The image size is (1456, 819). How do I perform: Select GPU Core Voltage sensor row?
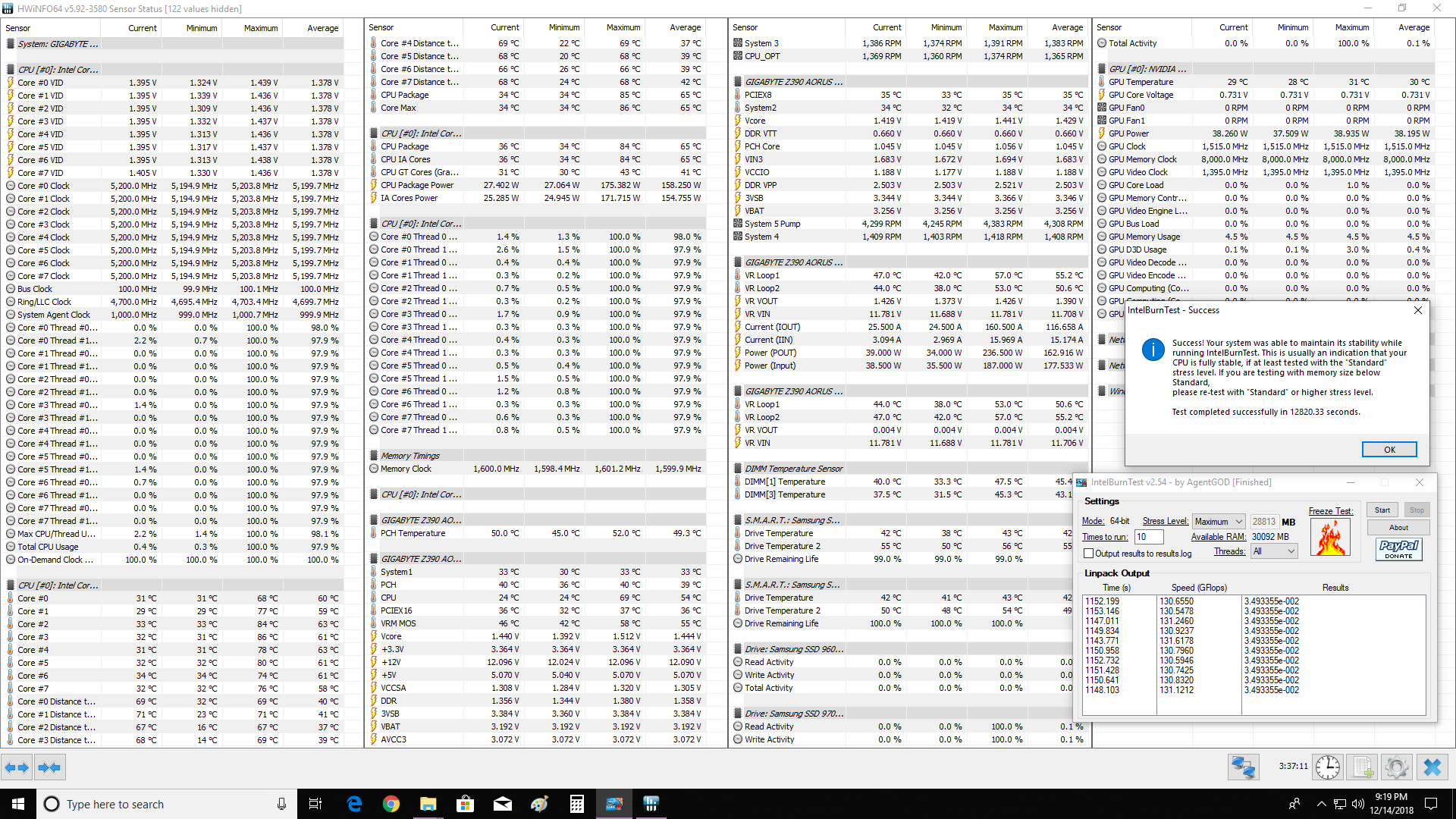1265,95
